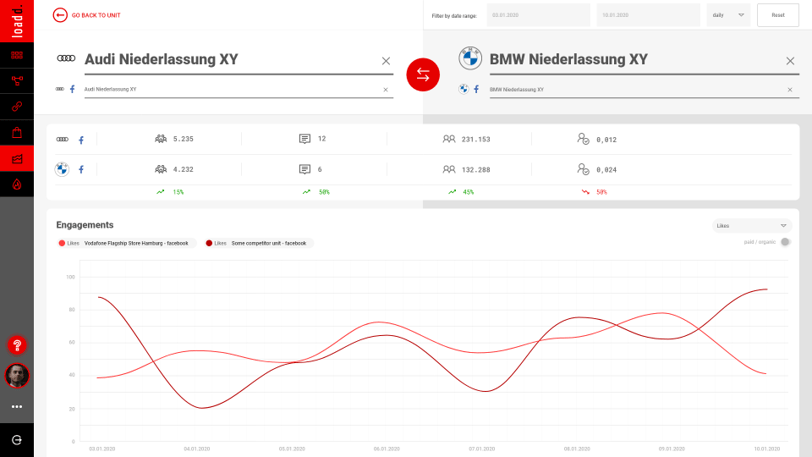Viewport: 812px width, 457px height.
Task: Click Facebook icon in BMW stats row
Action: (x=81, y=169)
